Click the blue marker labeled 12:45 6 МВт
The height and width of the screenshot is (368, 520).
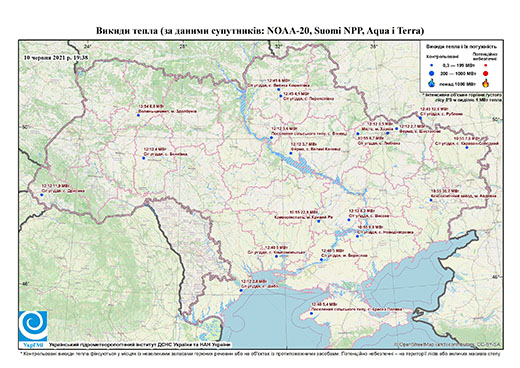click(x=278, y=90)
